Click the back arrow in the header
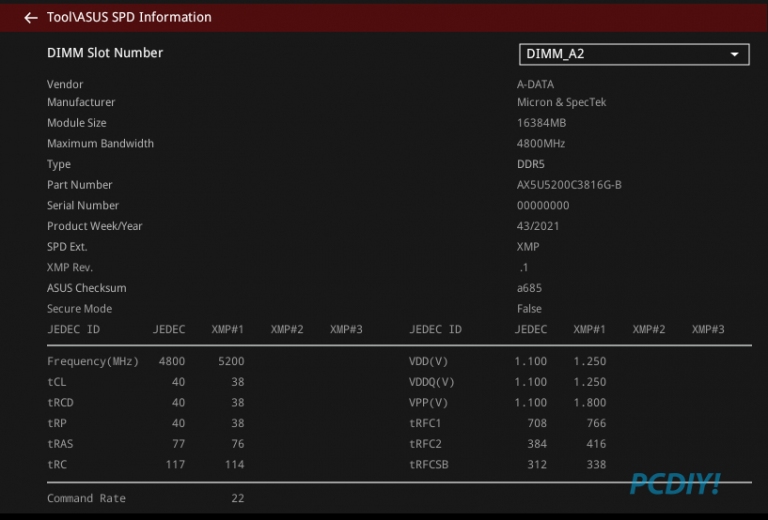Image resolution: width=768 pixels, height=520 pixels. (31, 18)
